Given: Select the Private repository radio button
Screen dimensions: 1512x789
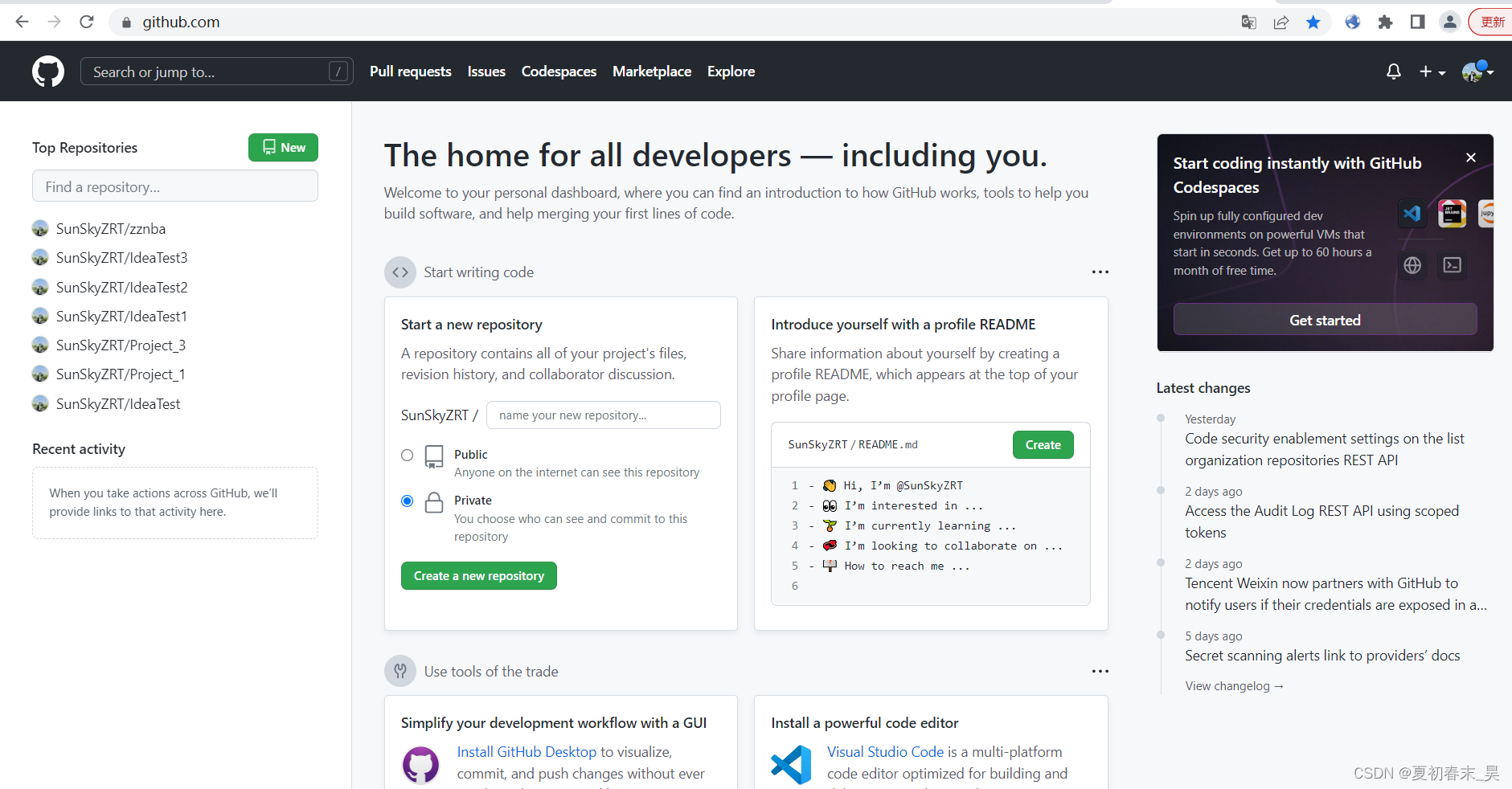Looking at the screenshot, I should (x=408, y=501).
